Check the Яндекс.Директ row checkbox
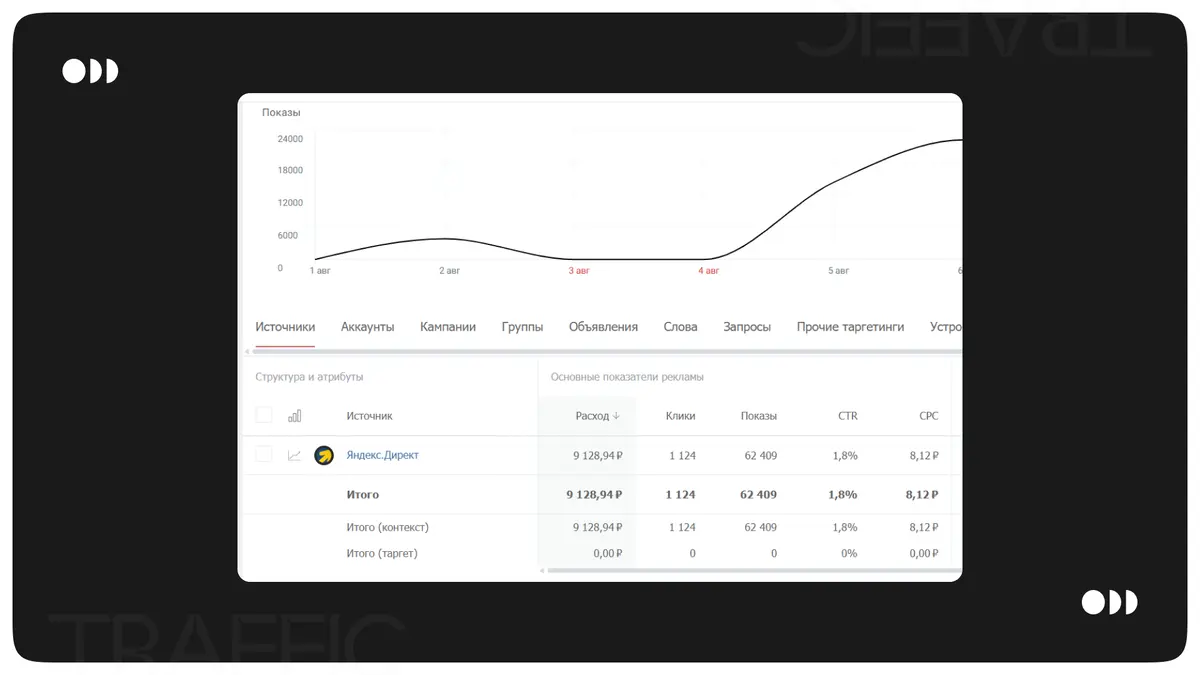Screen dimensions: 1200x675 coord(264,454)
